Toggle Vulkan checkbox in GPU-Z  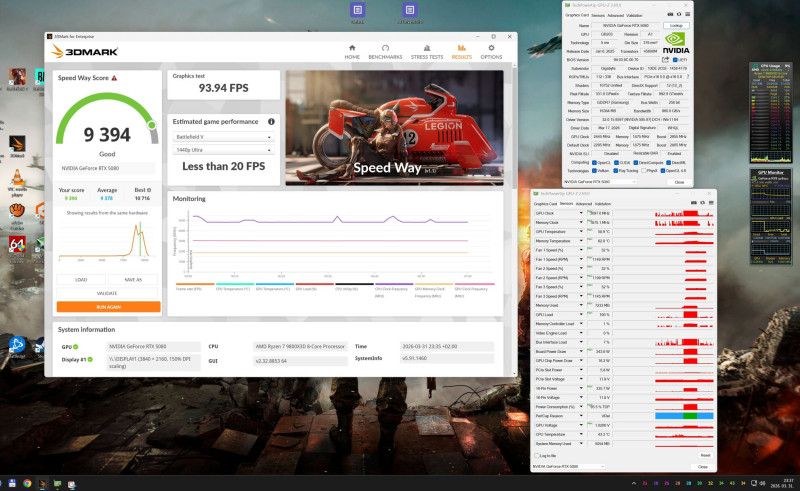tap(594, 170)
